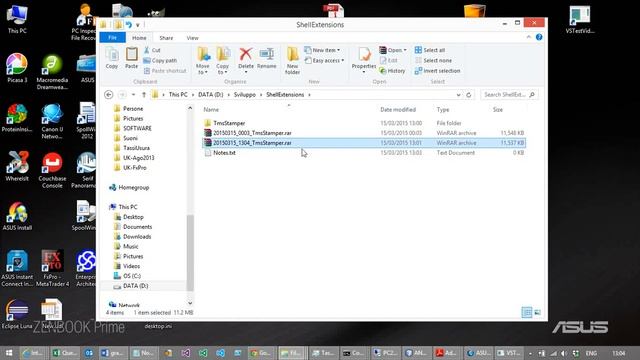Select 20150315_0003_TmsStamper.rar file

point(252,133)
